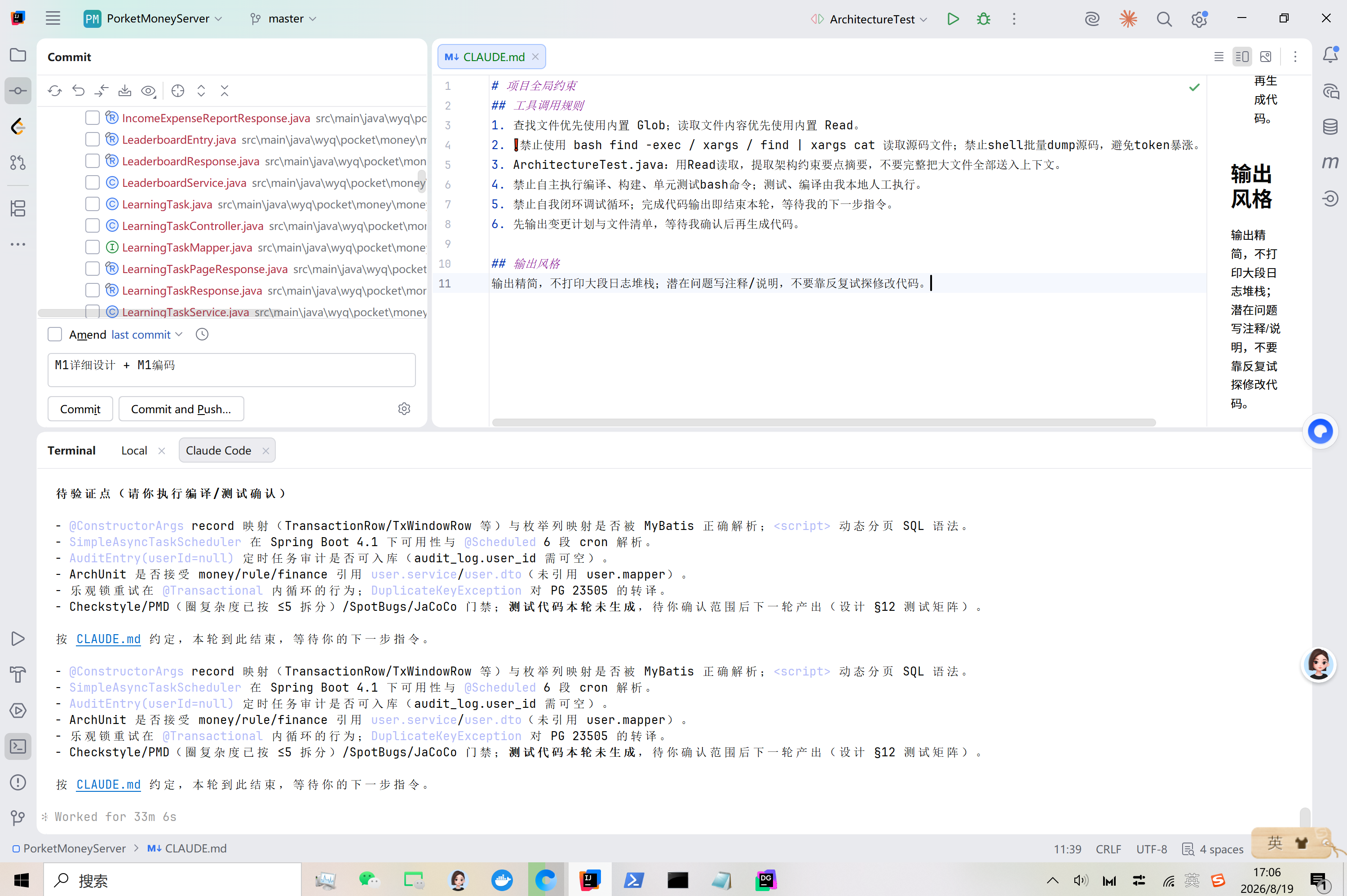Check the LearningTaskMapper.java checkbox

pyautogui.click(x=92, y=247)
